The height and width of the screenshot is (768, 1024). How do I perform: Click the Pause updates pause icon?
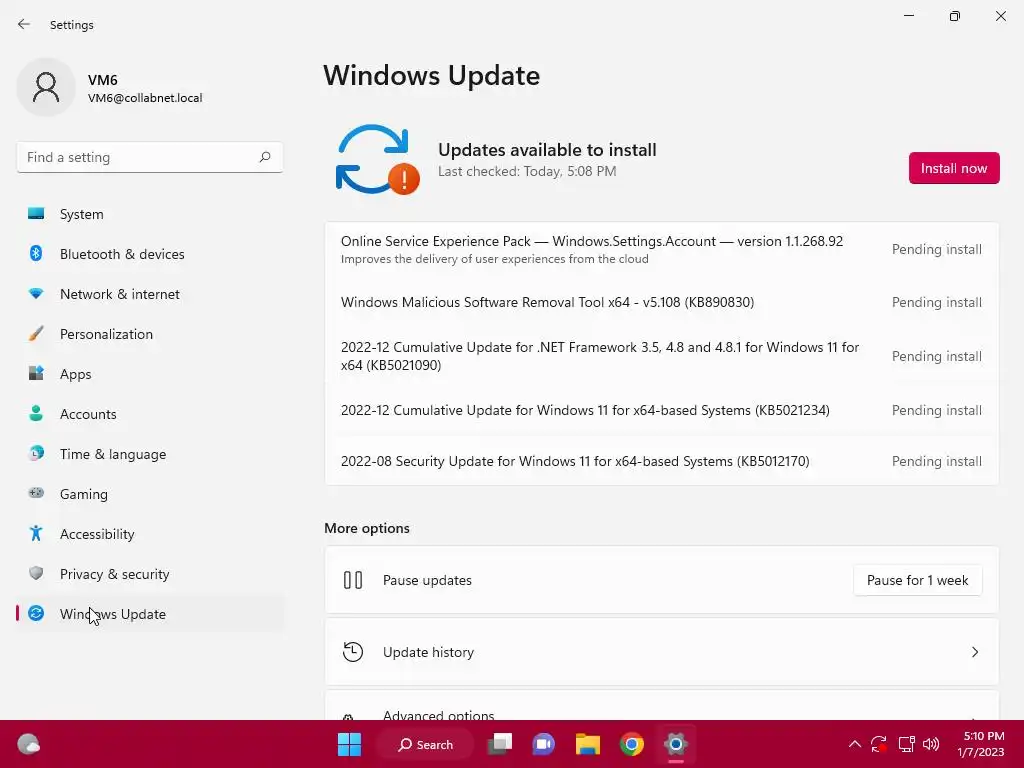[x=353, y=580]
